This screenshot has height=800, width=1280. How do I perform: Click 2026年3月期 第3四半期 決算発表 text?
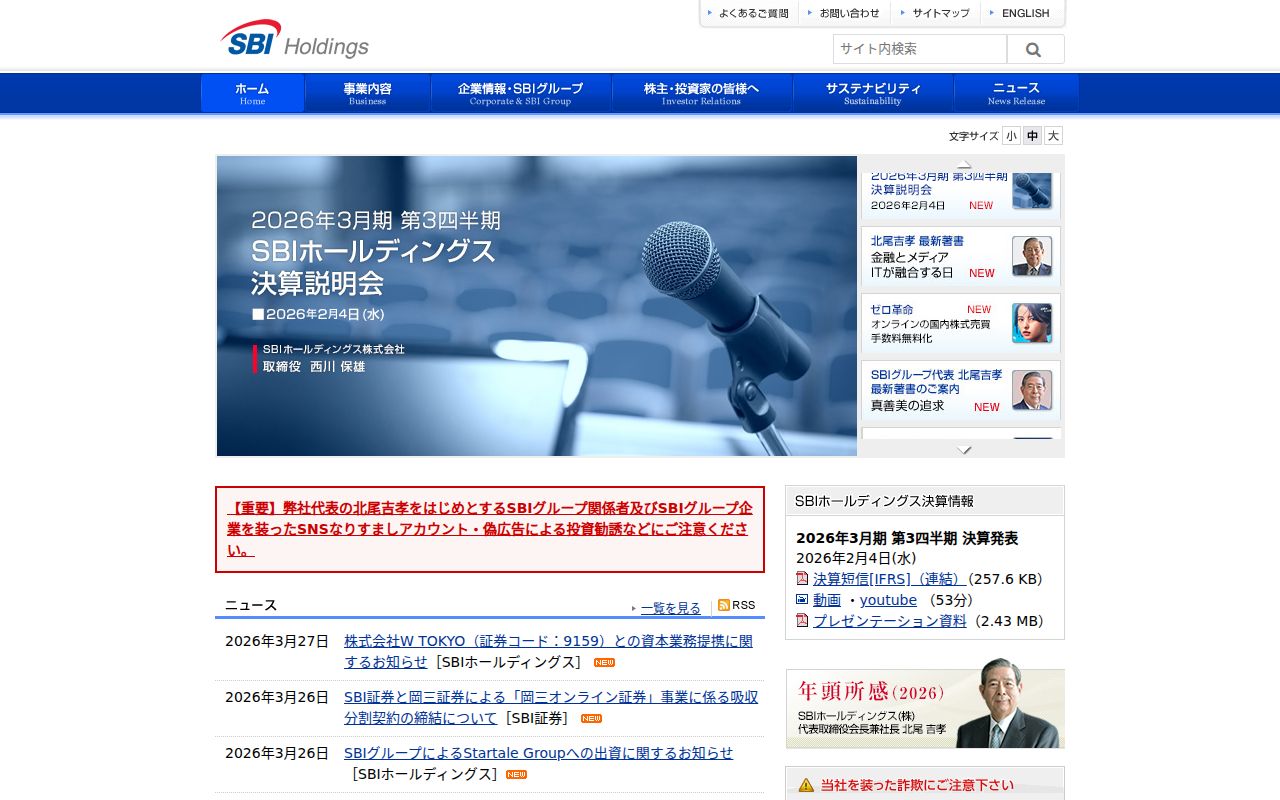click(x=907, y=538)
